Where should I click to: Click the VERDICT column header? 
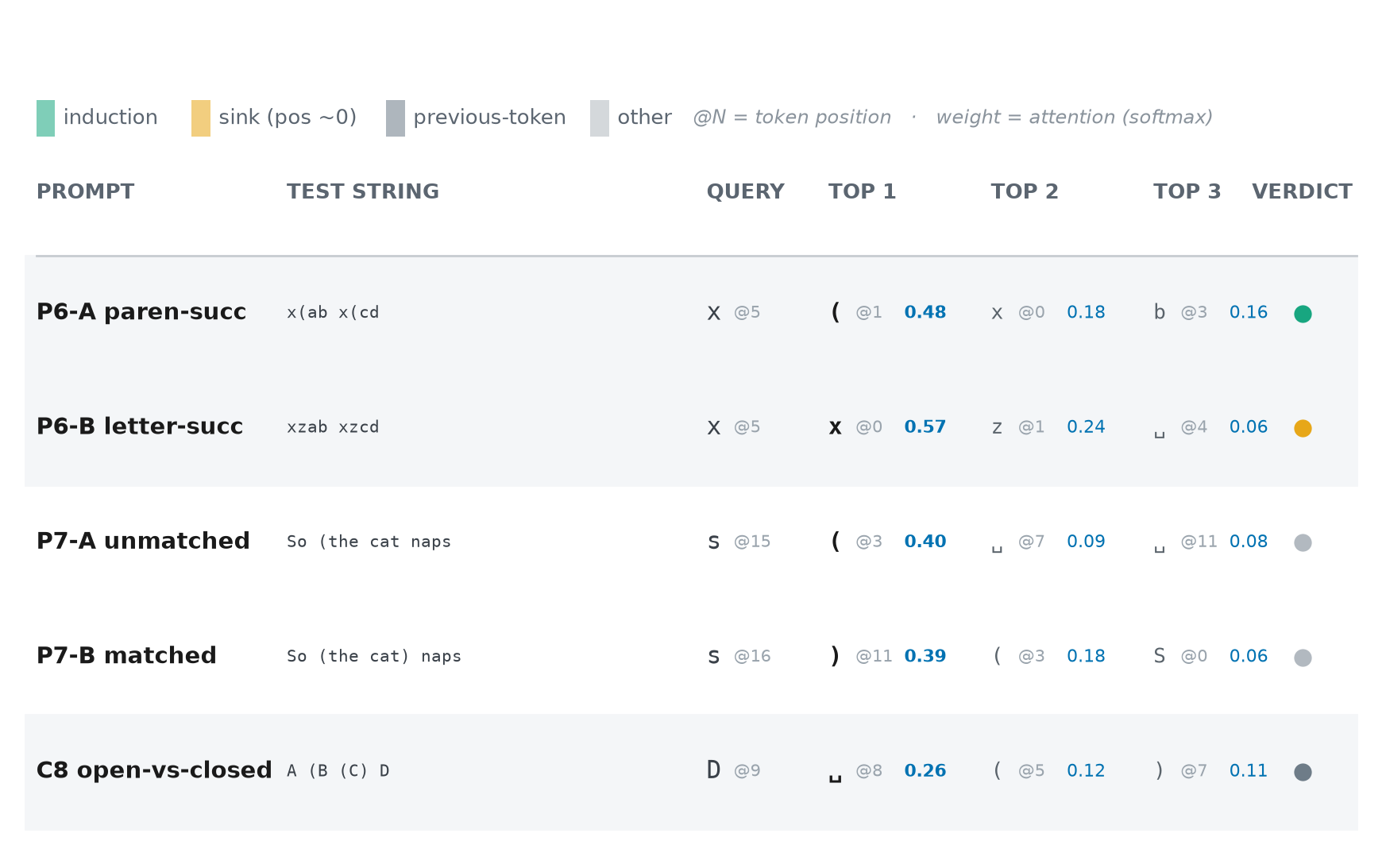coord(1302,191)
